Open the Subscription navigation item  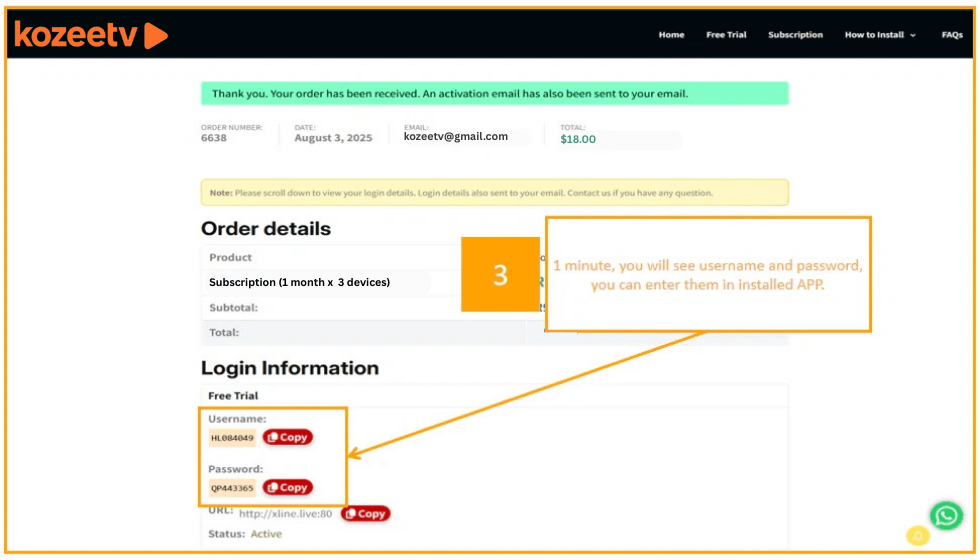click(x=795, y=35)
